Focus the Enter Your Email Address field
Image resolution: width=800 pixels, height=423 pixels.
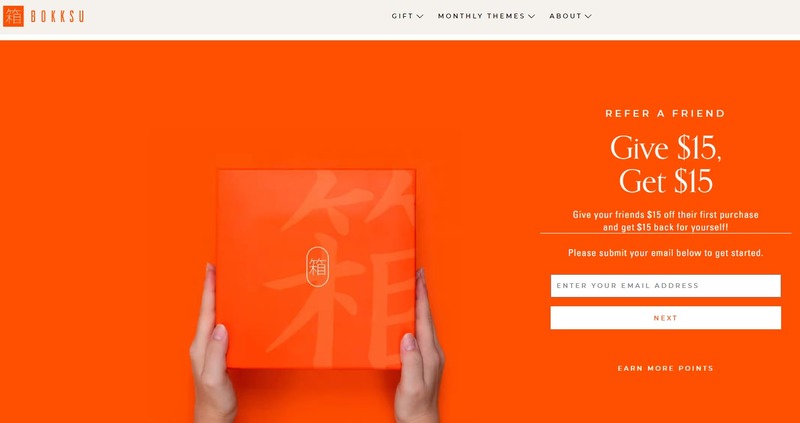point(665,286)
